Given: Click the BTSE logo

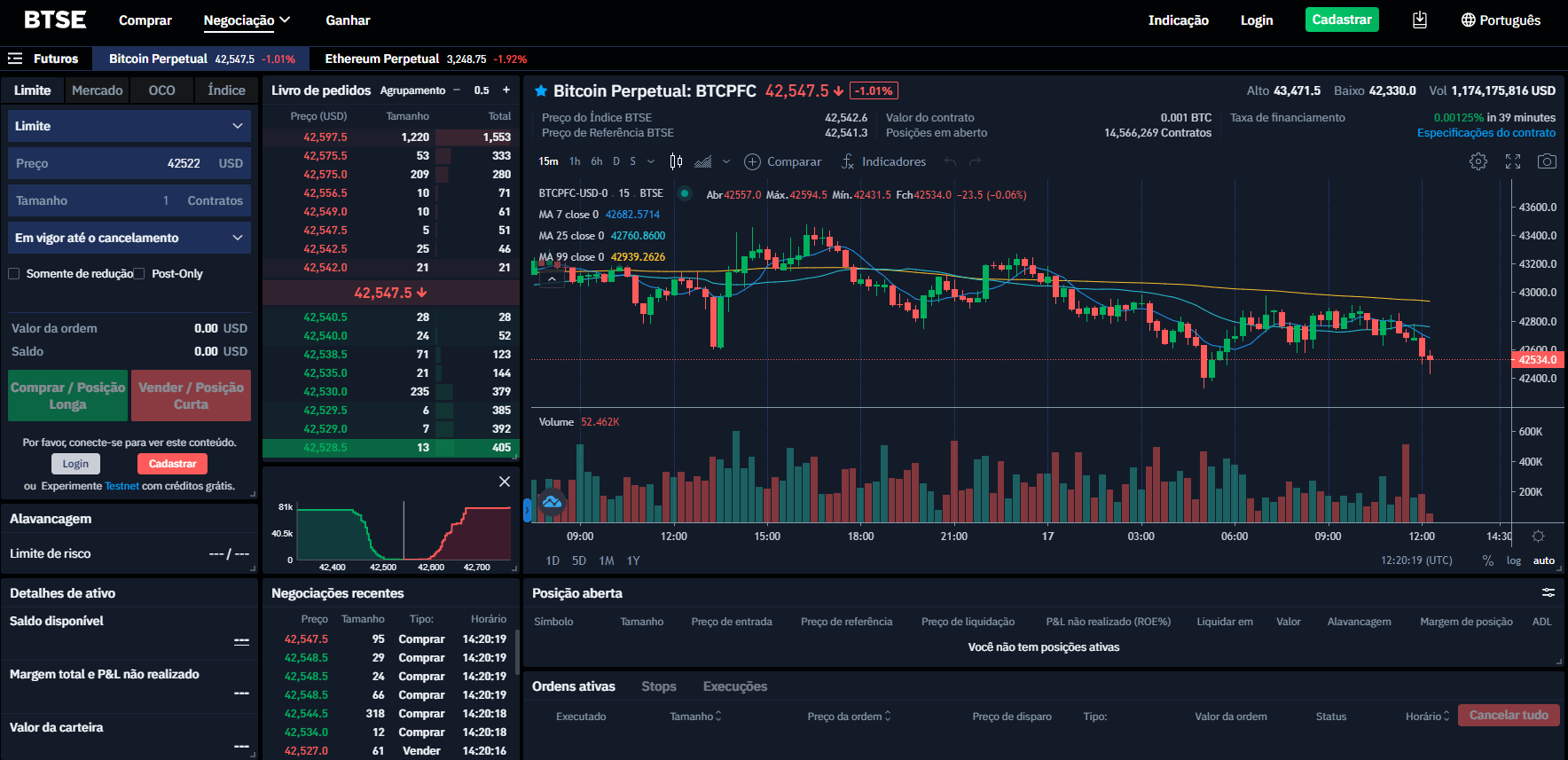Looking at the screenshot, I should 55,20.
